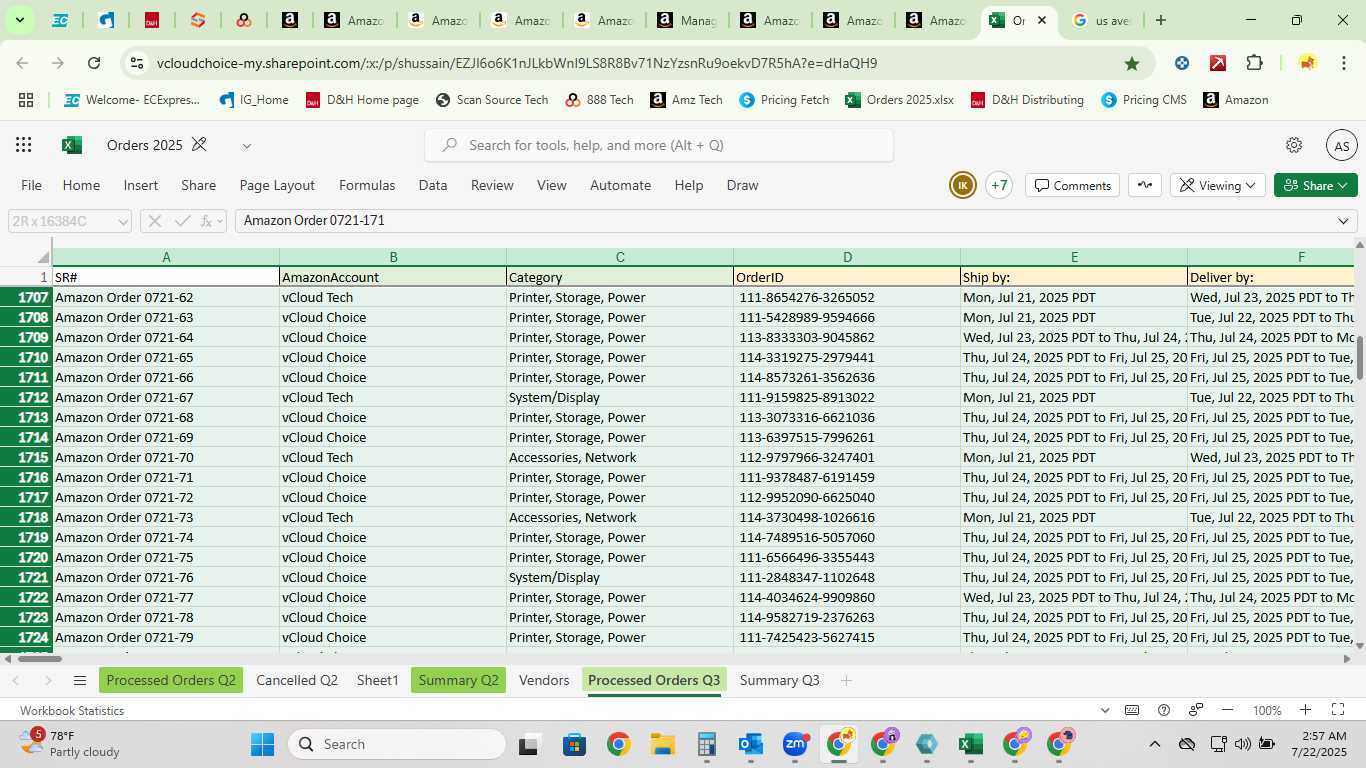Open the Office app launcher waffle icon
The height and width of the screenshot is (768, 1366).
(24, 145)
